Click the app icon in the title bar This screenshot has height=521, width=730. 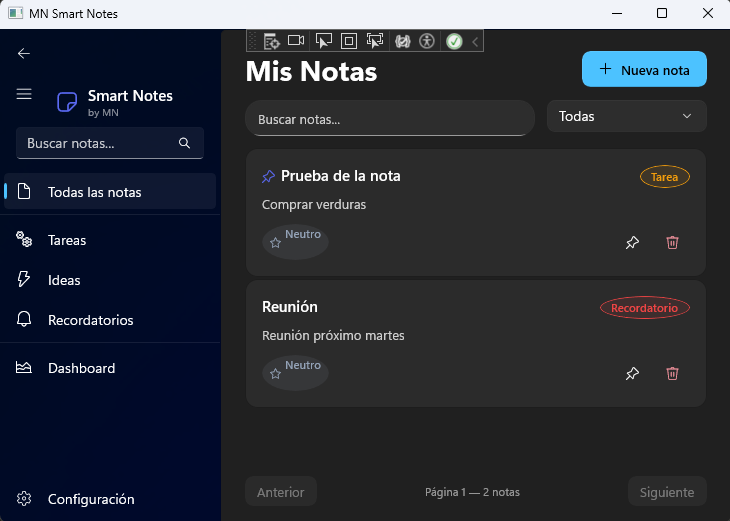click(15, 13)
